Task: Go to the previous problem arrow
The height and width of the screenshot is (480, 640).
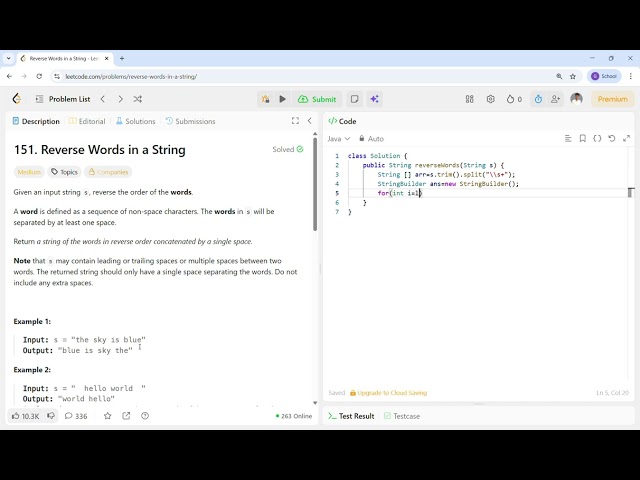Action: click(x=103, y=99)
